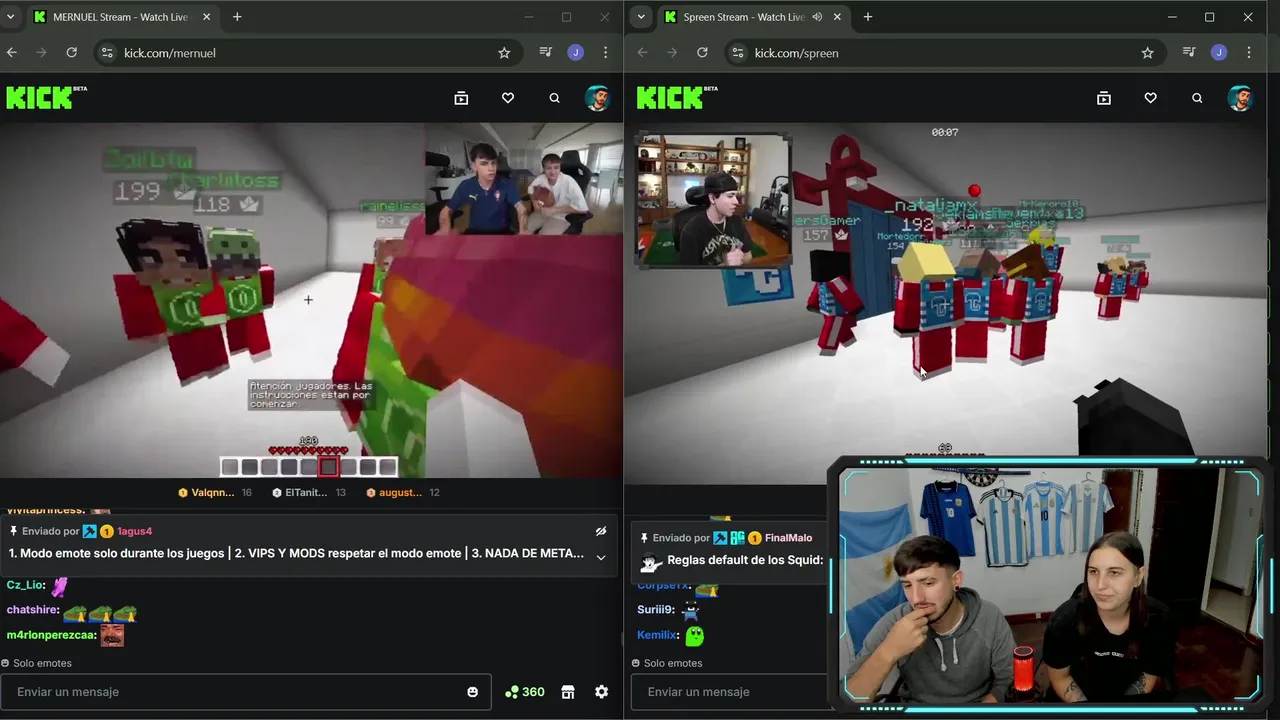Screen dimensions: 1280x720
Task: Open browse icon in Spreen window header
Action: [1104, 98]
